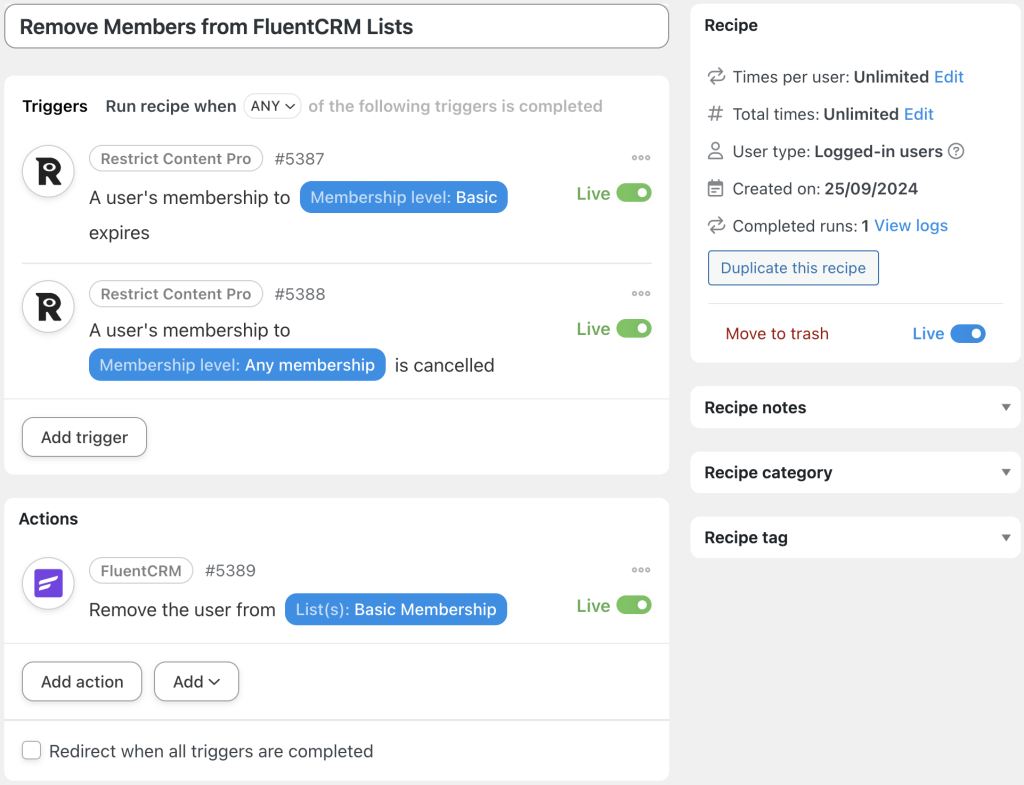Disable the Live toggle on trigger #5387
The width and height of the screenshot is (1024, 785).
coord(637,193)
